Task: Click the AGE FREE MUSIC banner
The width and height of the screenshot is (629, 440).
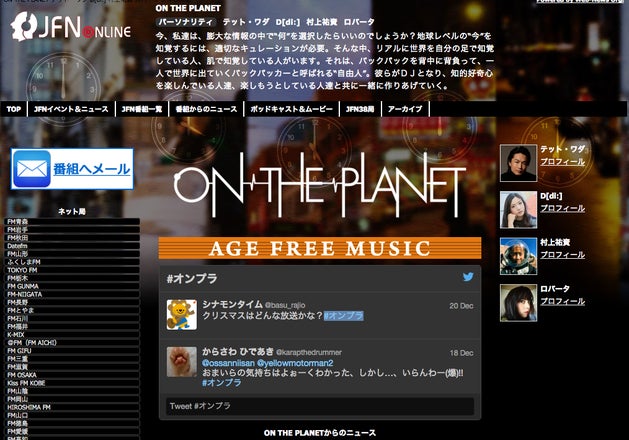Action: (x=319, y=248)
